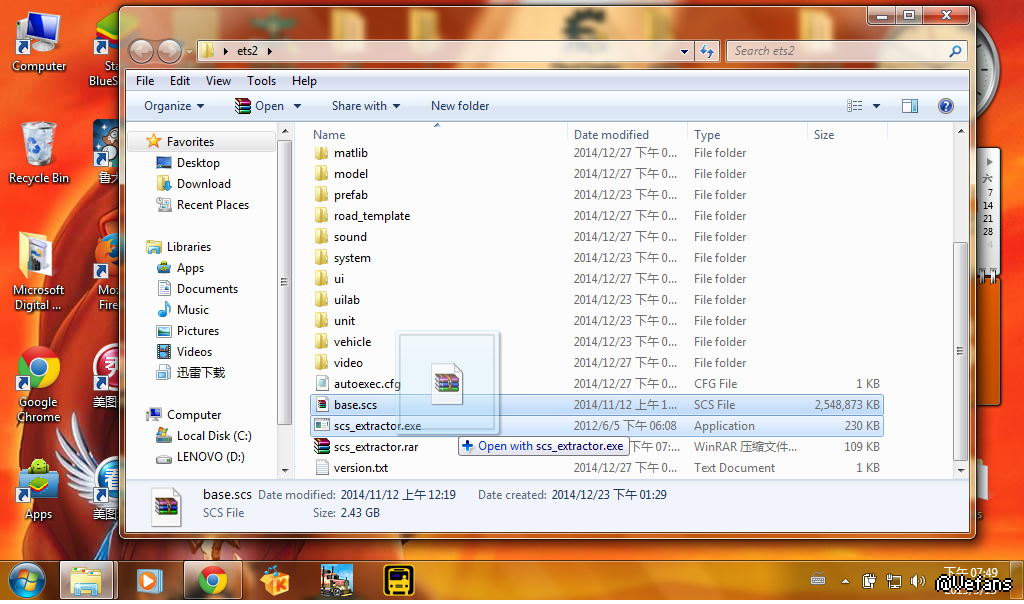Screen dimensions: 1024x604
Task: Select the road_template folder
Action: point(372,215)
